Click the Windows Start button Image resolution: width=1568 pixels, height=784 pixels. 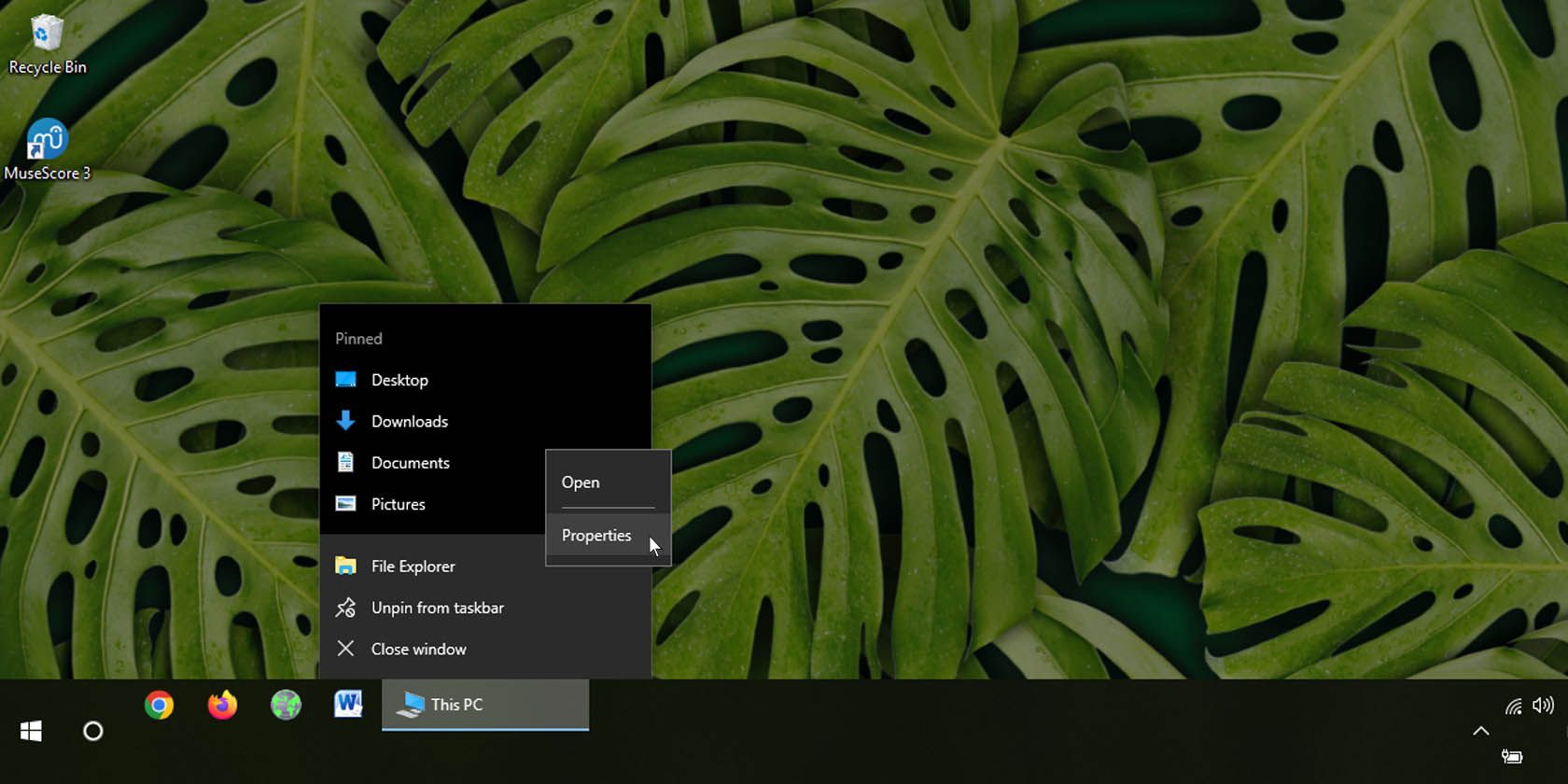[31, 732]
